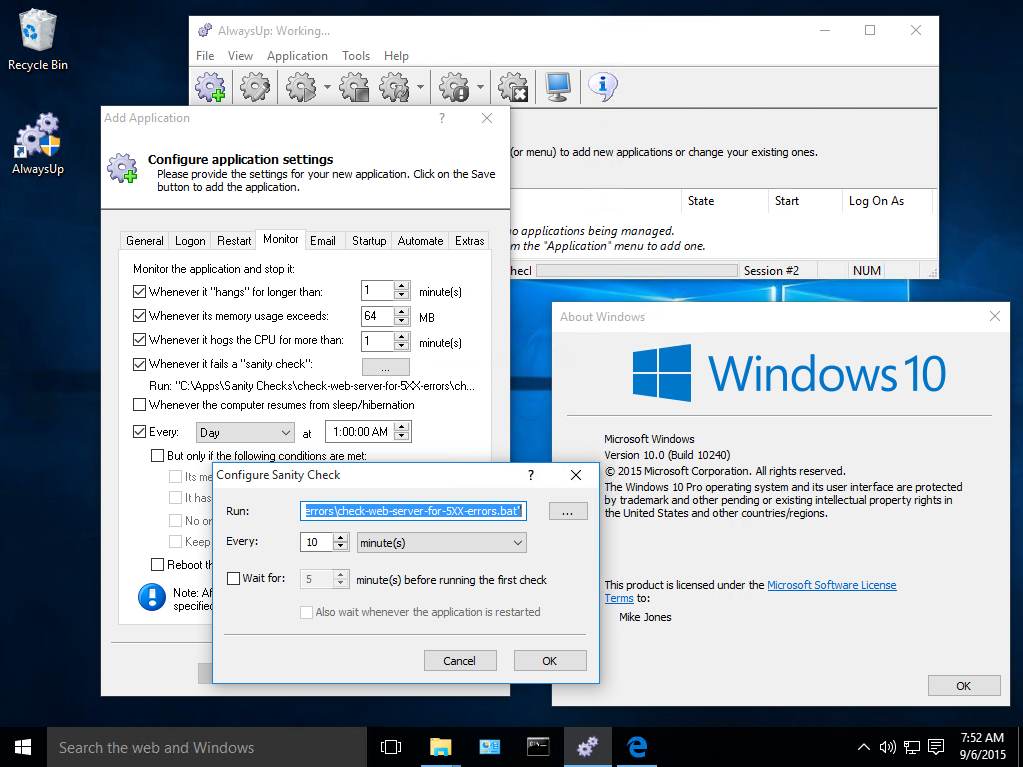
Task: Click the blue monitor toolbar icon
Action: (558, 87)
